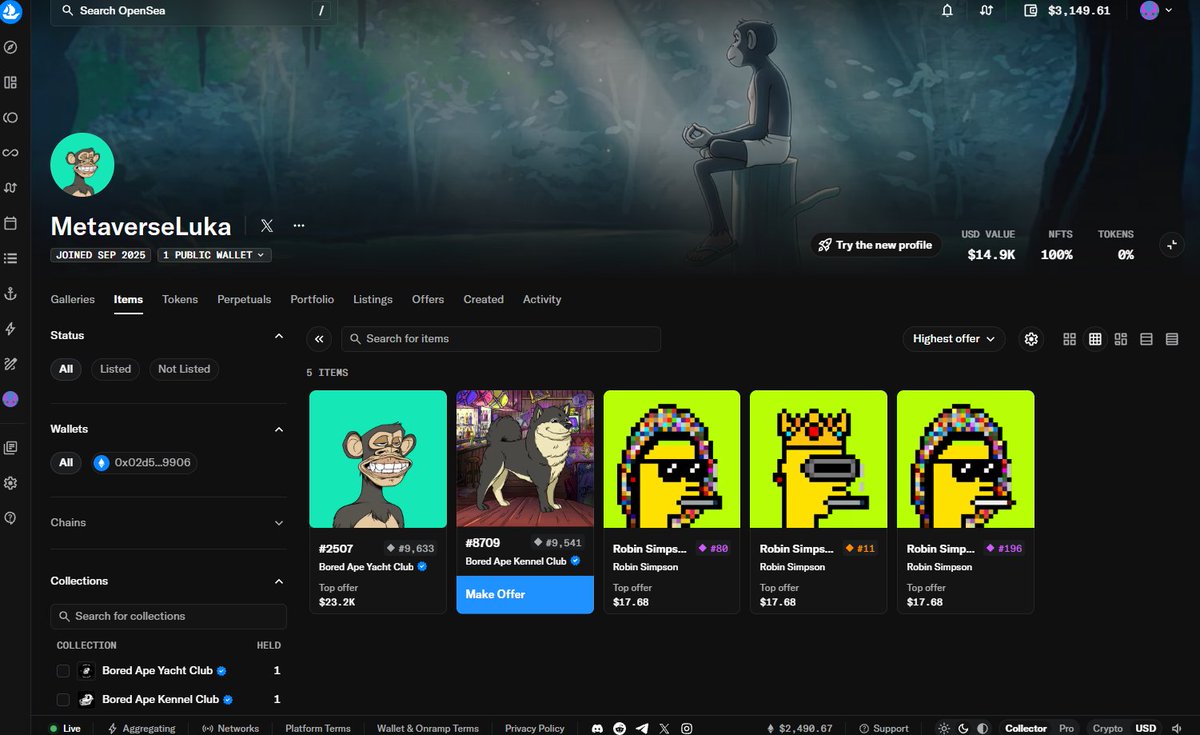Image resolution: width=1200 pixels, height=735 pixels.
Task: Switch to dark theme moon icon
Action: (964, 728)
